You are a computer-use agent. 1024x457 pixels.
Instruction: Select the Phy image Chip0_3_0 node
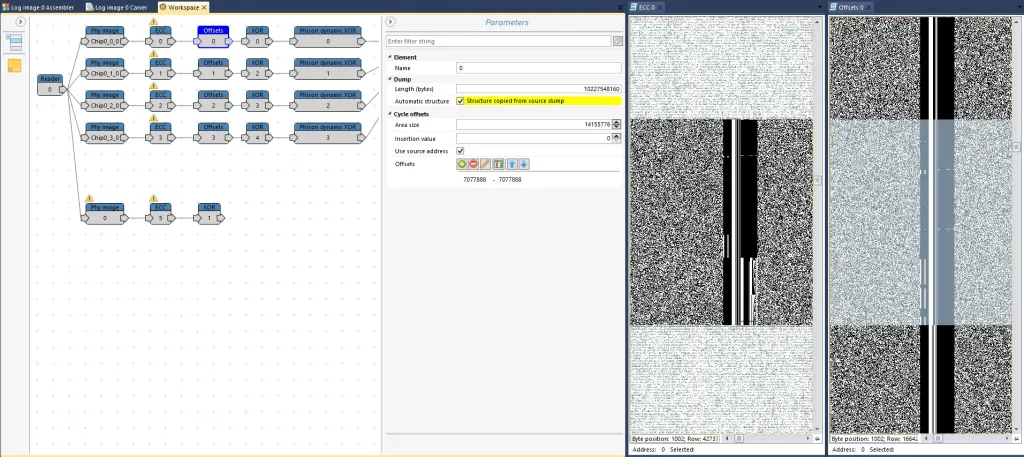pos(104,133)
